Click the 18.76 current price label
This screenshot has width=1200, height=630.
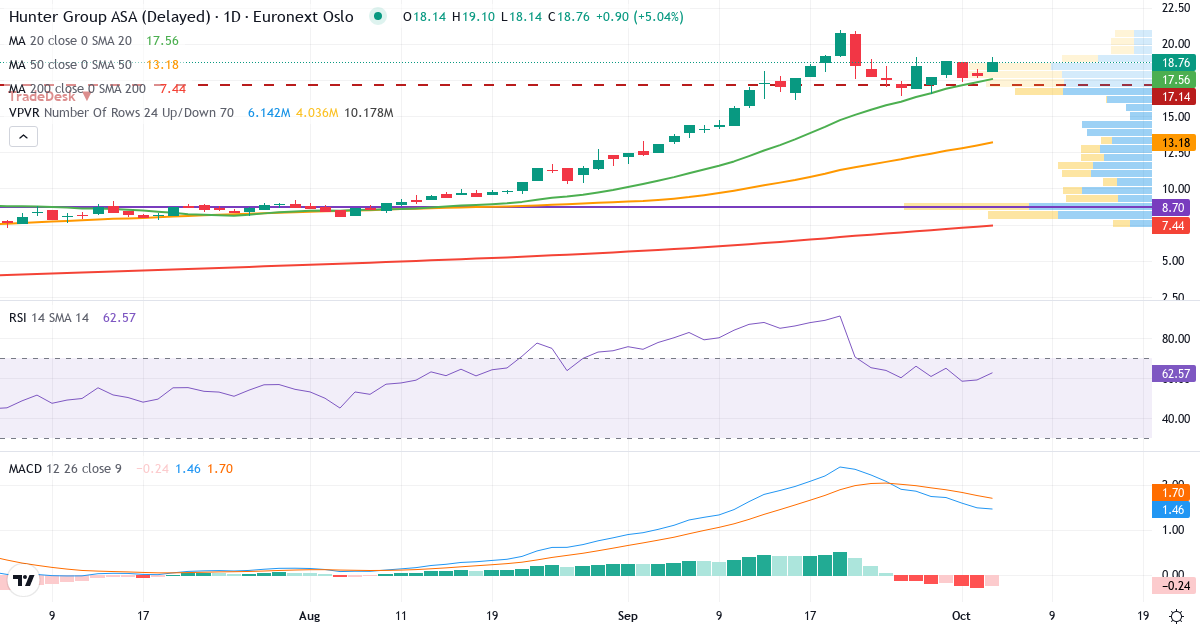[1175, 62]
